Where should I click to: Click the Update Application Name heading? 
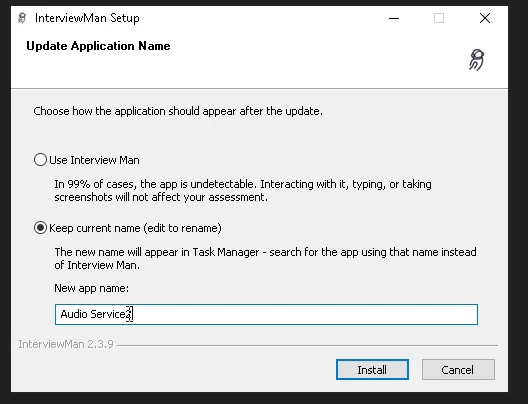(98, 46)
